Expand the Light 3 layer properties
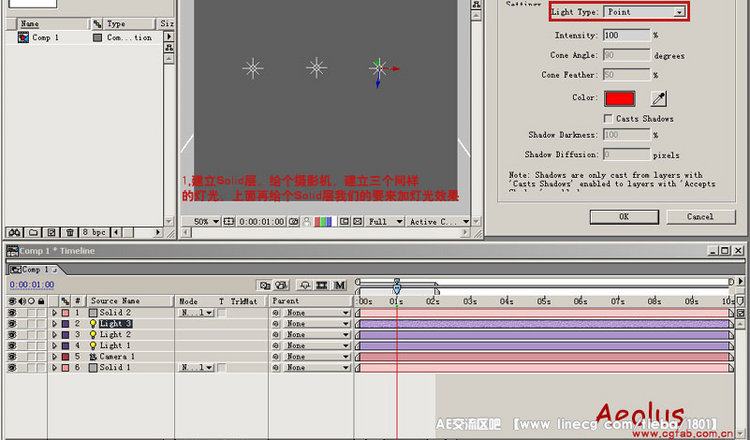This screenshot has height=440, width=750. pyautogui.click(x=54, y=324)
